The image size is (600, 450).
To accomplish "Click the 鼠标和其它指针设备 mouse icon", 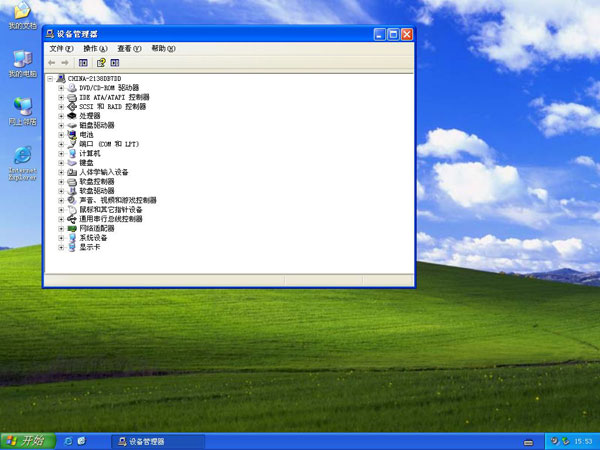I will click(x=72, y=210).
